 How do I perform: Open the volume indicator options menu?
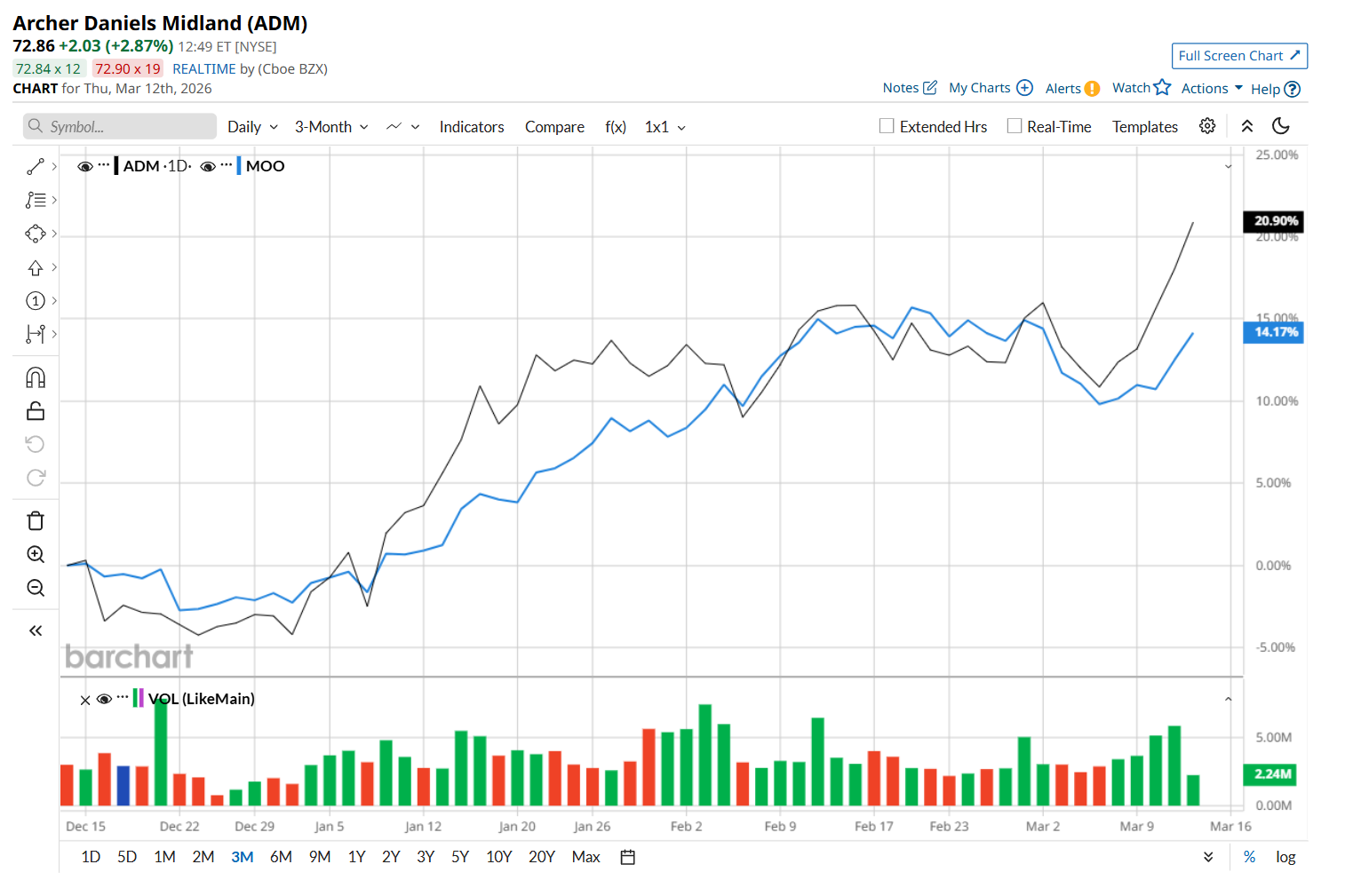123,698
